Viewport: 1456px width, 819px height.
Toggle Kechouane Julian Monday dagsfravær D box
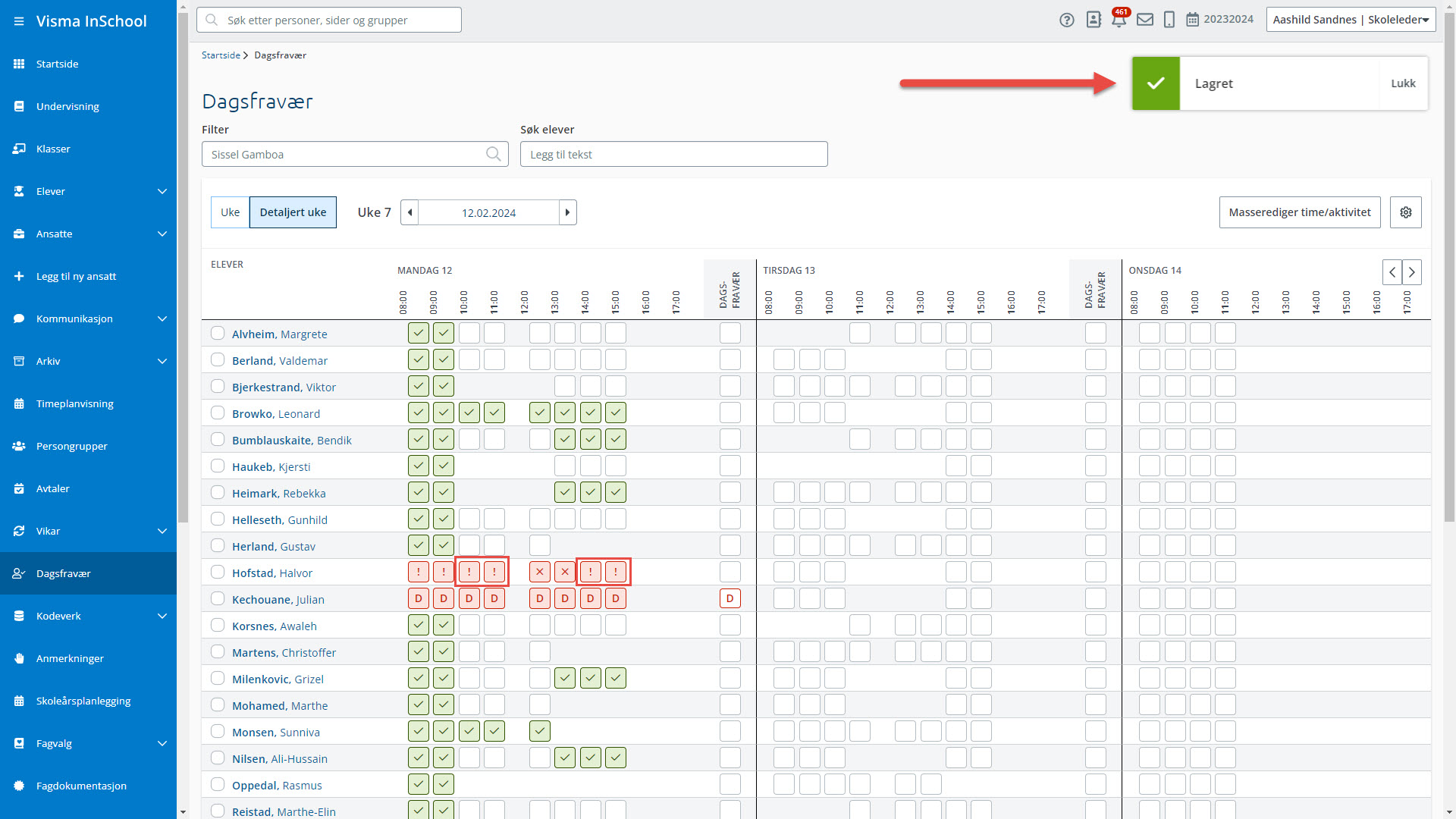coord(730,598)
